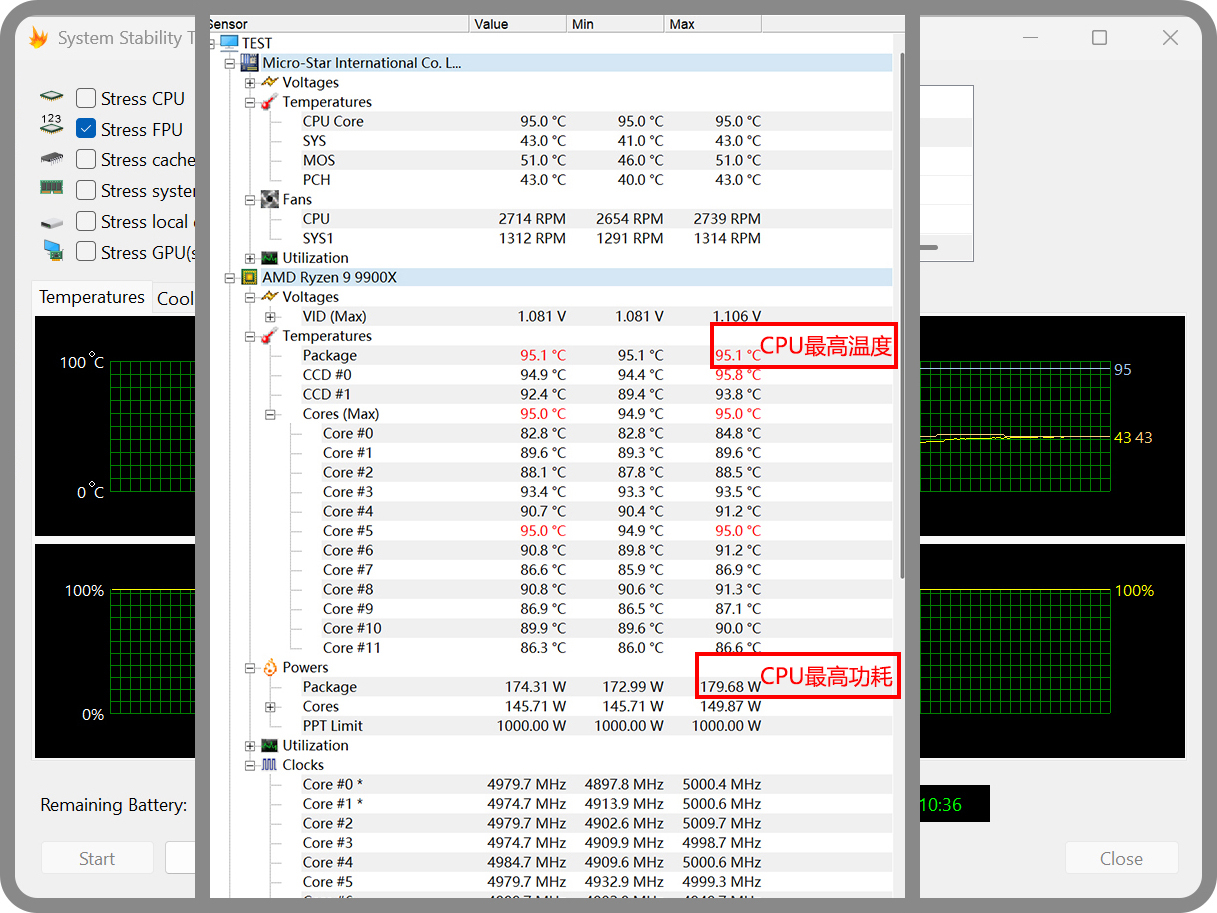The width and height of the screenshot is (1217, 913).
Task: Expand the Cores entry under Powers
Action: pyautogui.click(x=270, y=707)
